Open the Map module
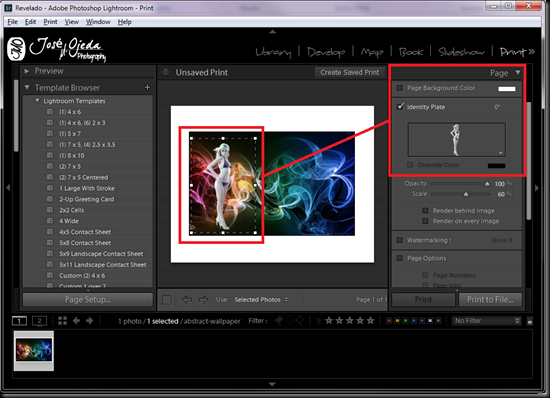The width and height of the screenshot is (550, 398). [372, 52]
